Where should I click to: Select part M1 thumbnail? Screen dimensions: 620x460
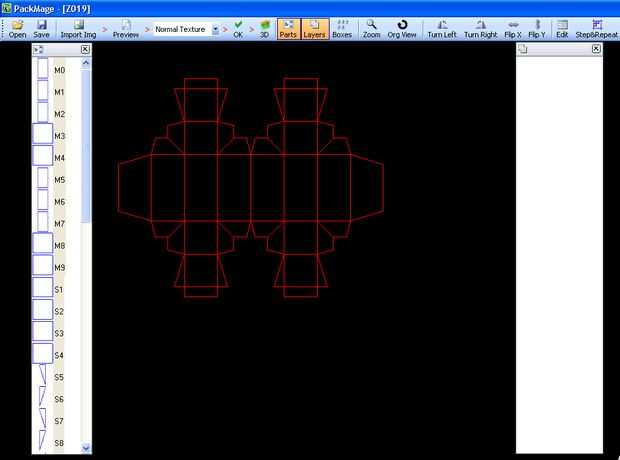(x=43, y=90)
